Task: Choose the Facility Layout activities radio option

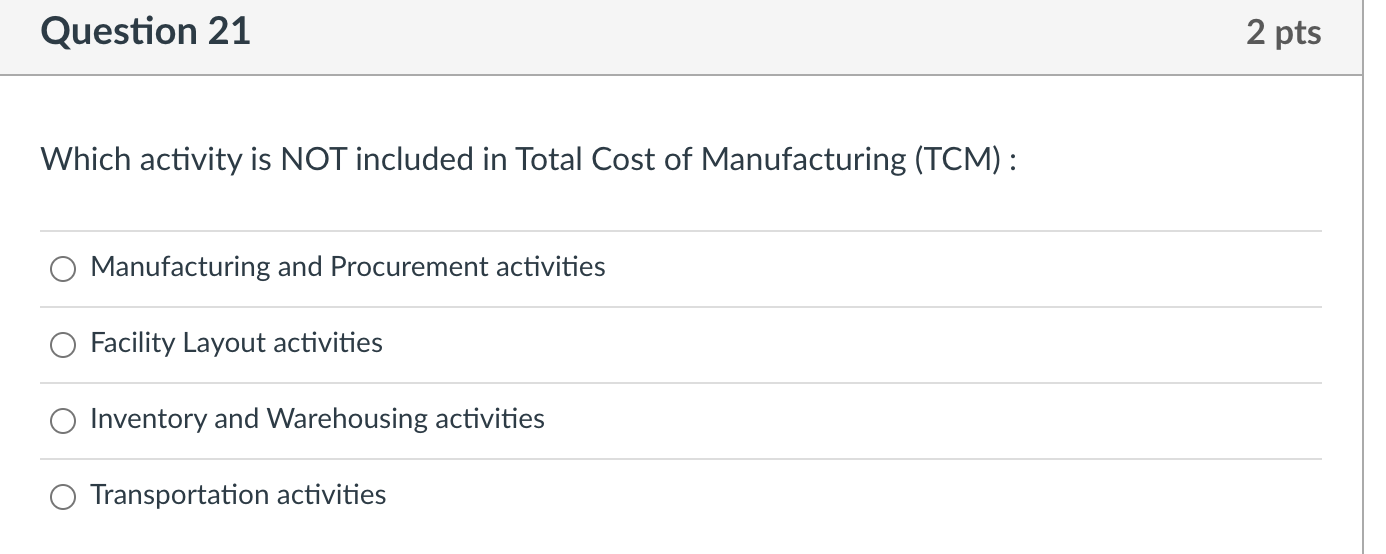Action: pos(63,345)
